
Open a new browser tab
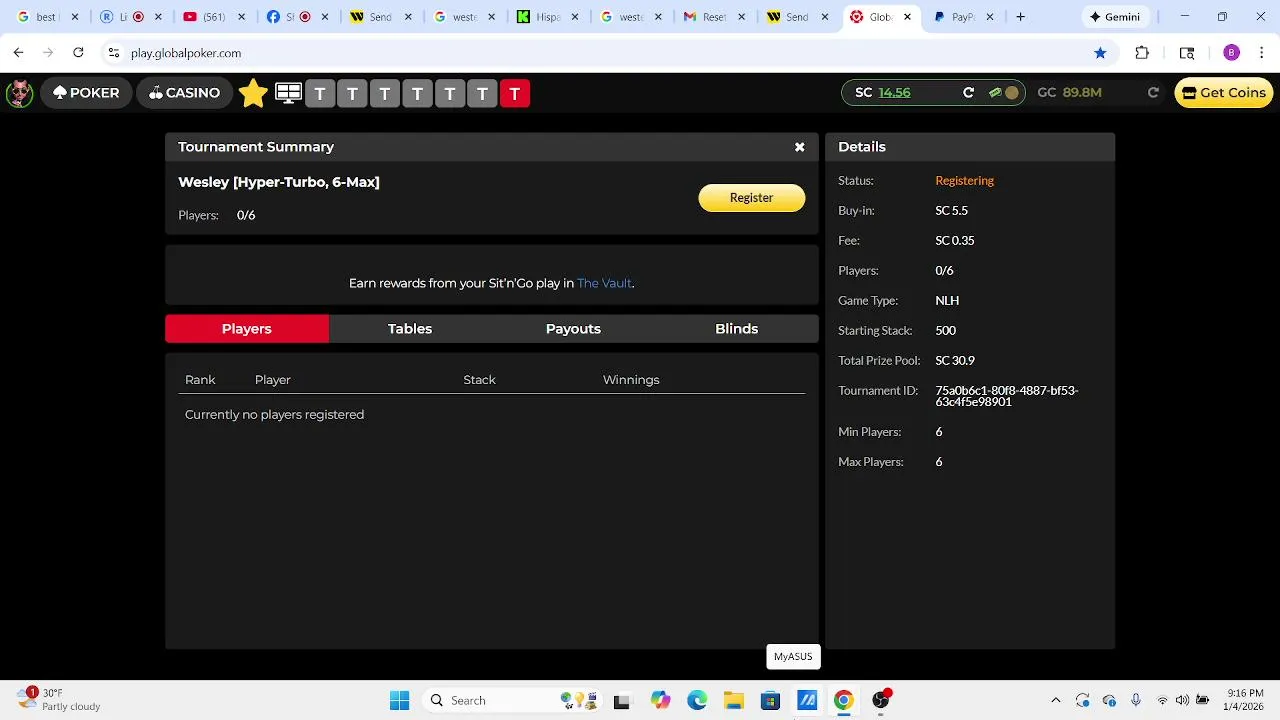coord(1020,17)
